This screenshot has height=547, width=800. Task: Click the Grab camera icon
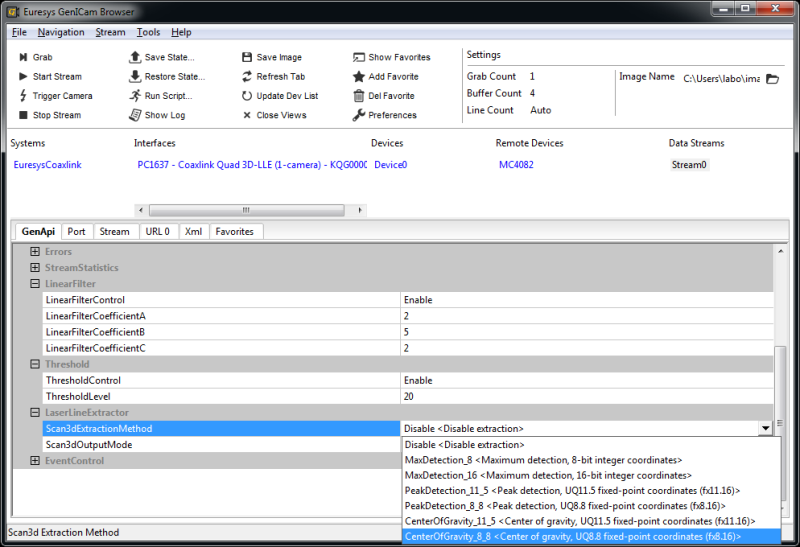(23, 58)
